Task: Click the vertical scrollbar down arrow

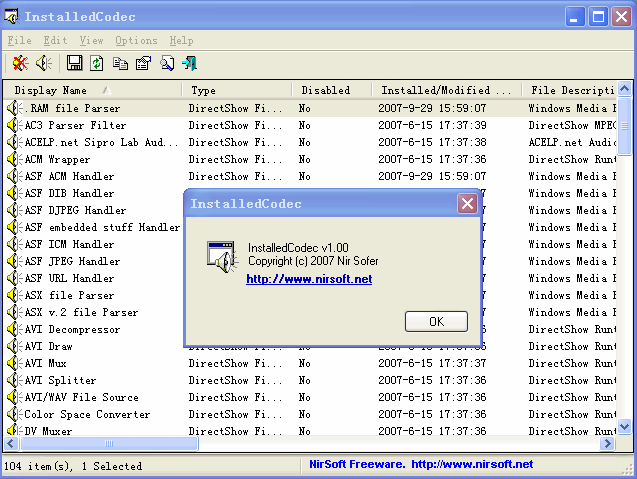Action: pos(624,427)
